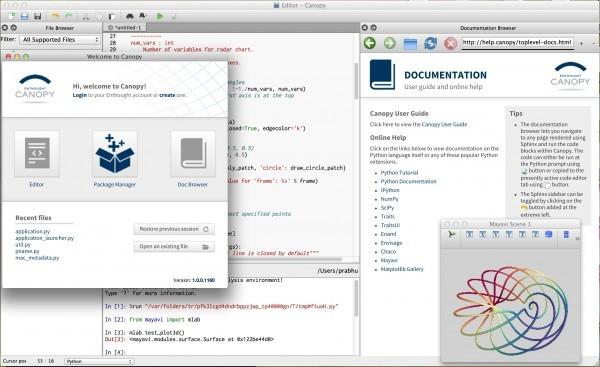Open Editor from the Welcome to Canopy window
The image size is (600, 367).
coord(37,153)
